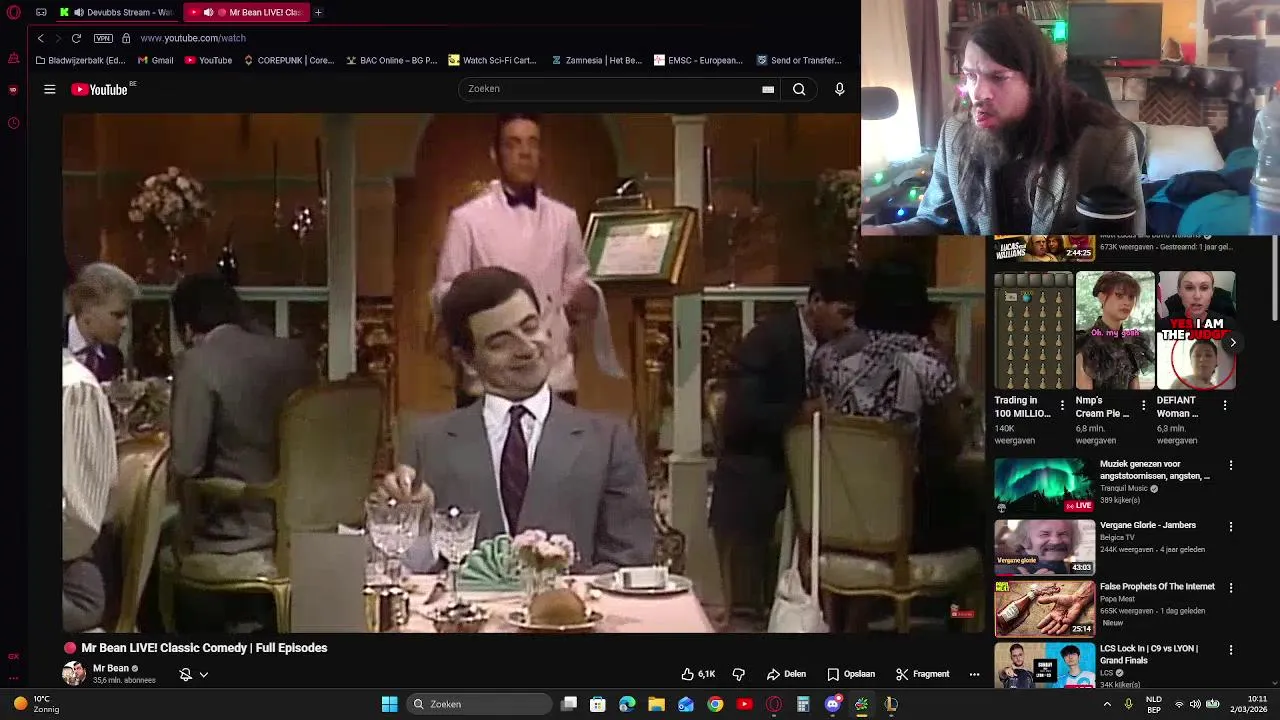Save the video with the Opslaan button
This screenshot has height=720, width=1280.
pyautogui.click(x=851, y=674)
